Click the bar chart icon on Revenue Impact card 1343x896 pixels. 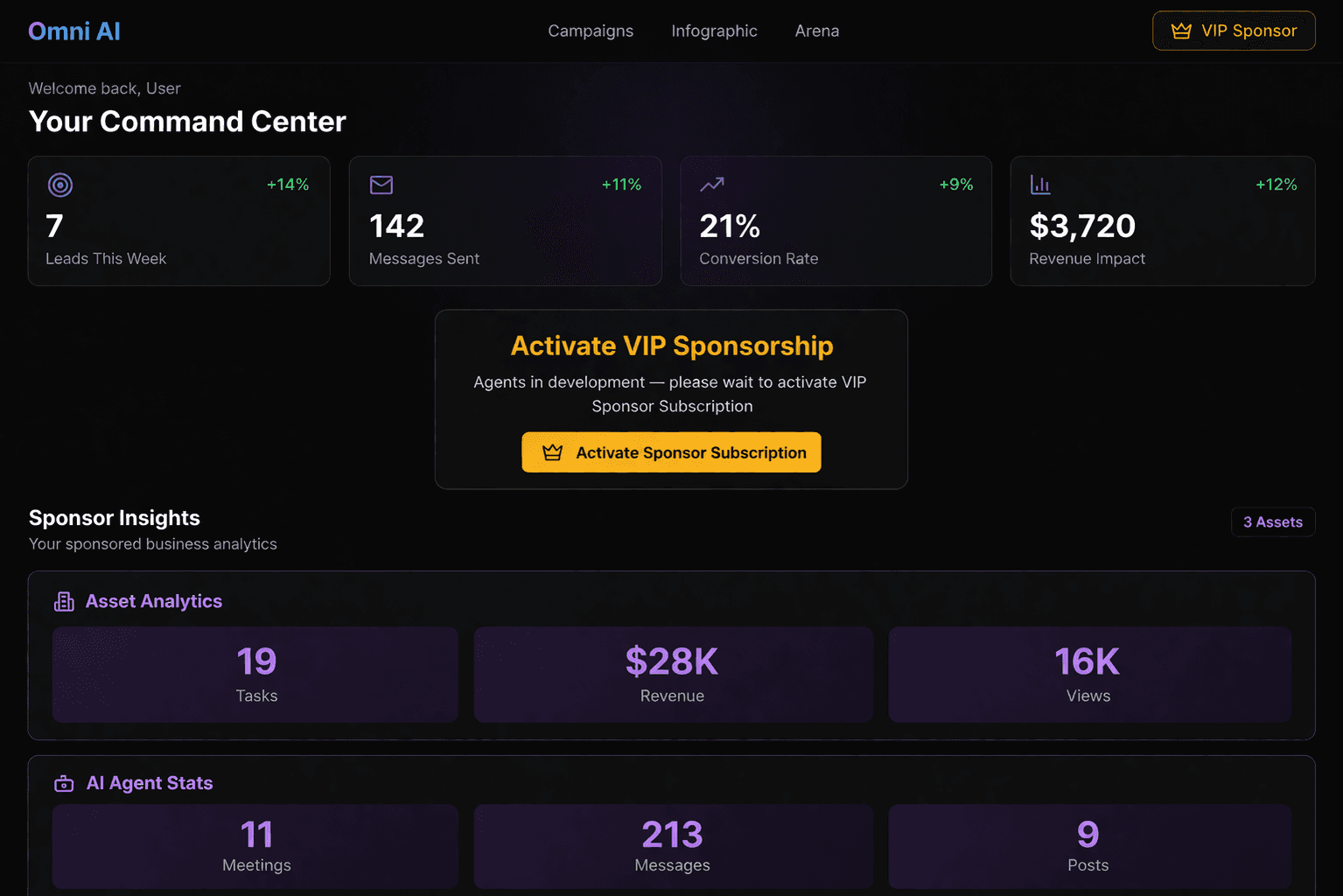[1039, 185]
